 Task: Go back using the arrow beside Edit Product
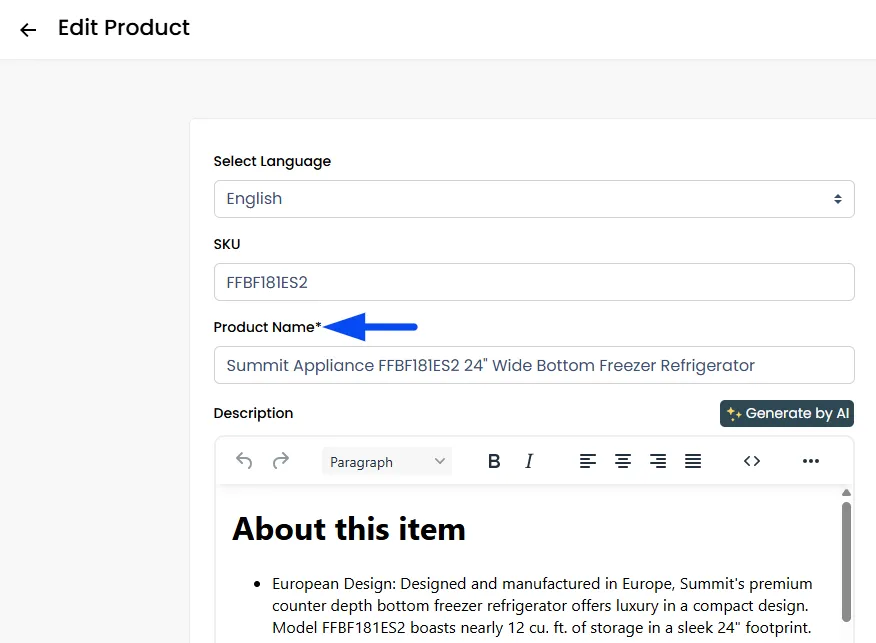point(28,30)
